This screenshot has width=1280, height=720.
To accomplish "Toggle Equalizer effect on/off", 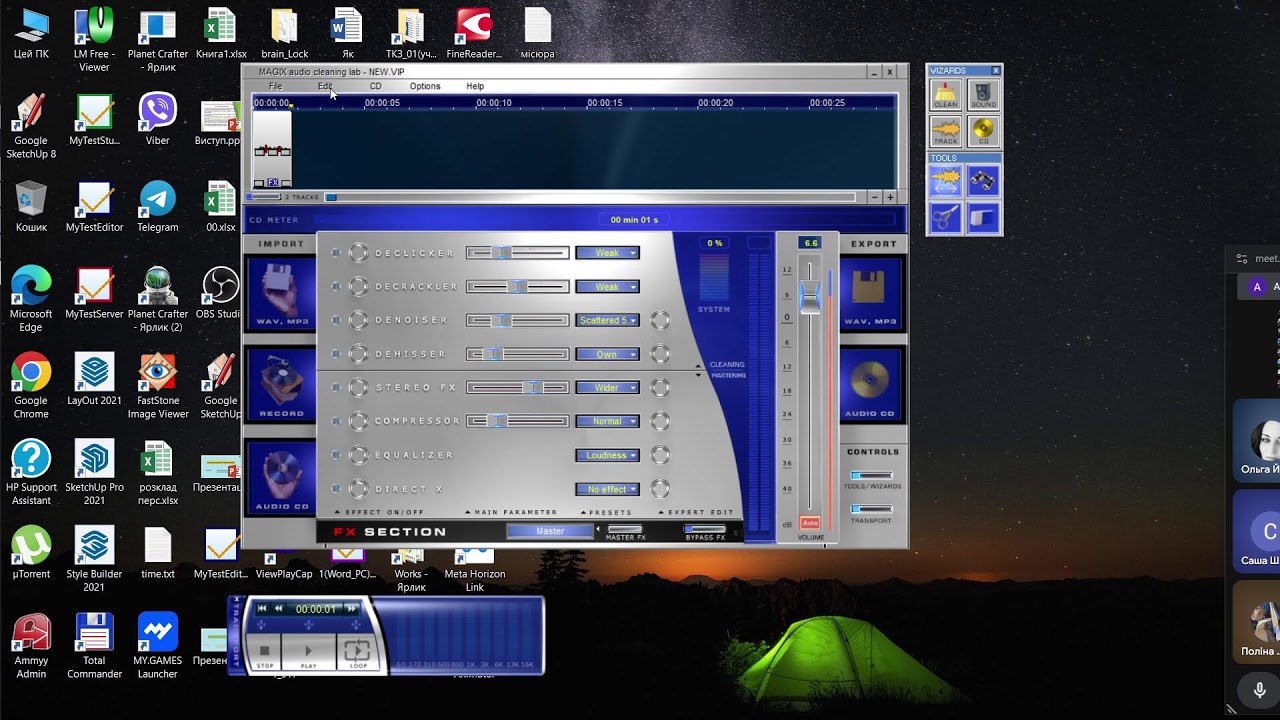I will coord(357,455).
